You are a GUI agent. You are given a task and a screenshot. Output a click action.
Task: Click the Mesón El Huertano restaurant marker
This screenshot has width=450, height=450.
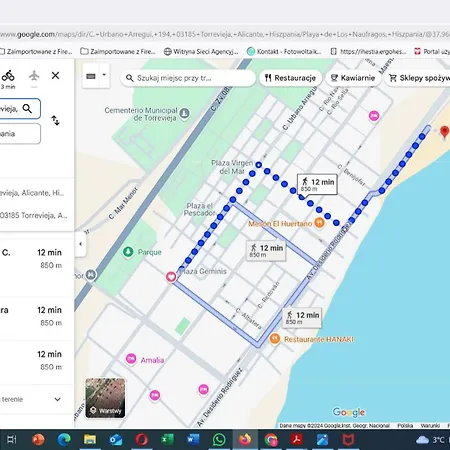click(319, 223)
